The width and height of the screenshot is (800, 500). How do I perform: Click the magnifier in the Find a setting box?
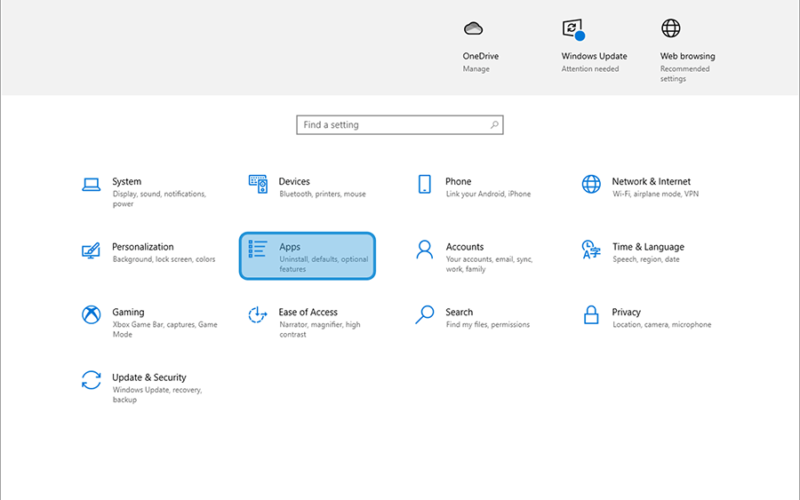(x=494, y=124)
